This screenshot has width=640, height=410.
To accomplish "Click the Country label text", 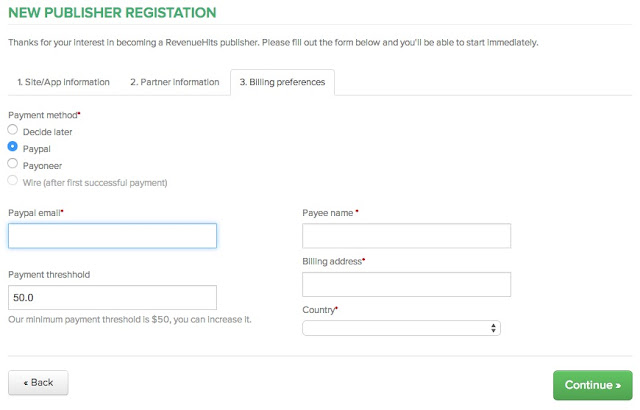I will pyautogui.click(x=319, y=310).
